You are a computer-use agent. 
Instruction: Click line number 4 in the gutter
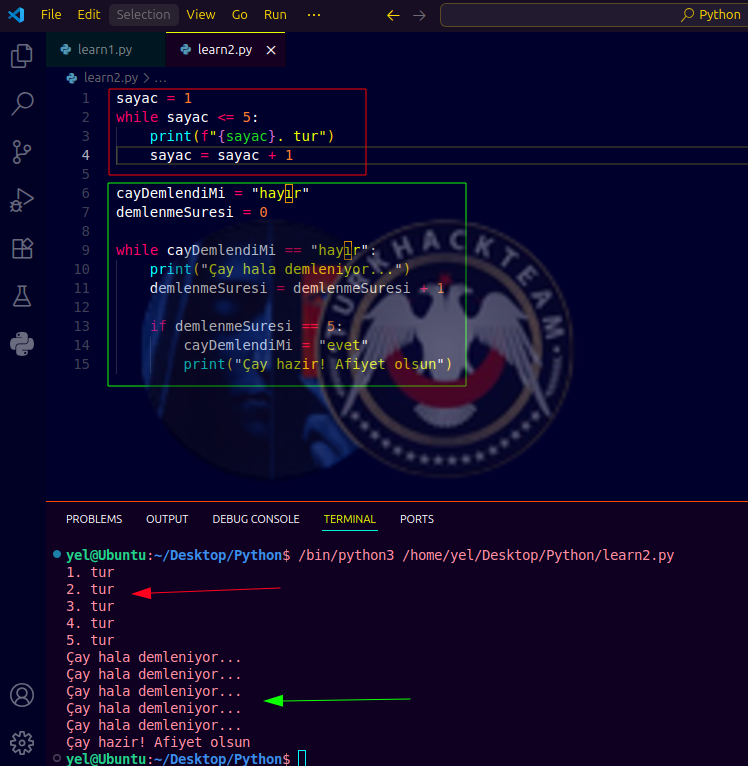coord(85,155)
